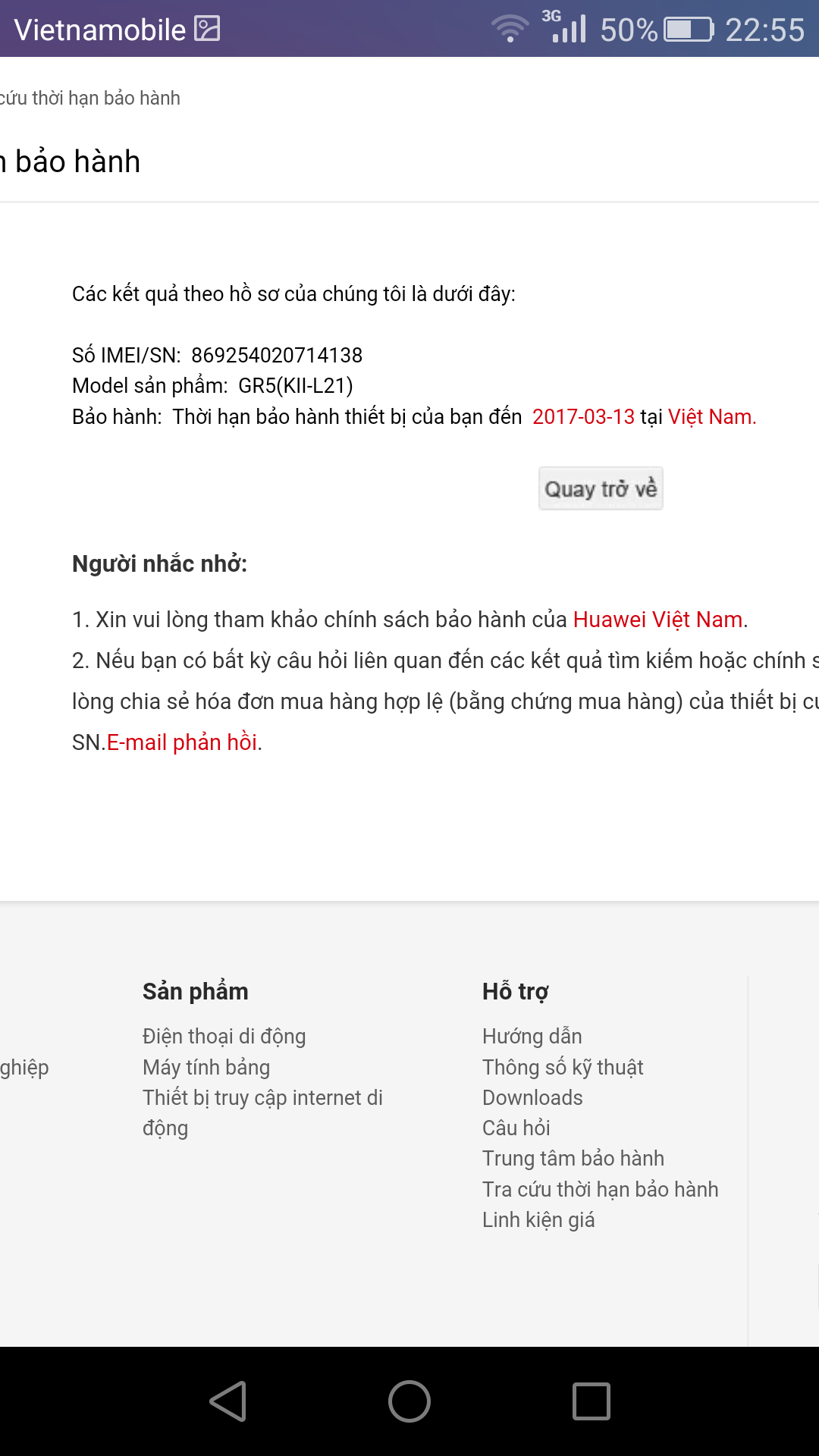Open the E-mail phản hồi link
Image resolution: width=819 pixels, height=1456 pixels.
[182, 742]
